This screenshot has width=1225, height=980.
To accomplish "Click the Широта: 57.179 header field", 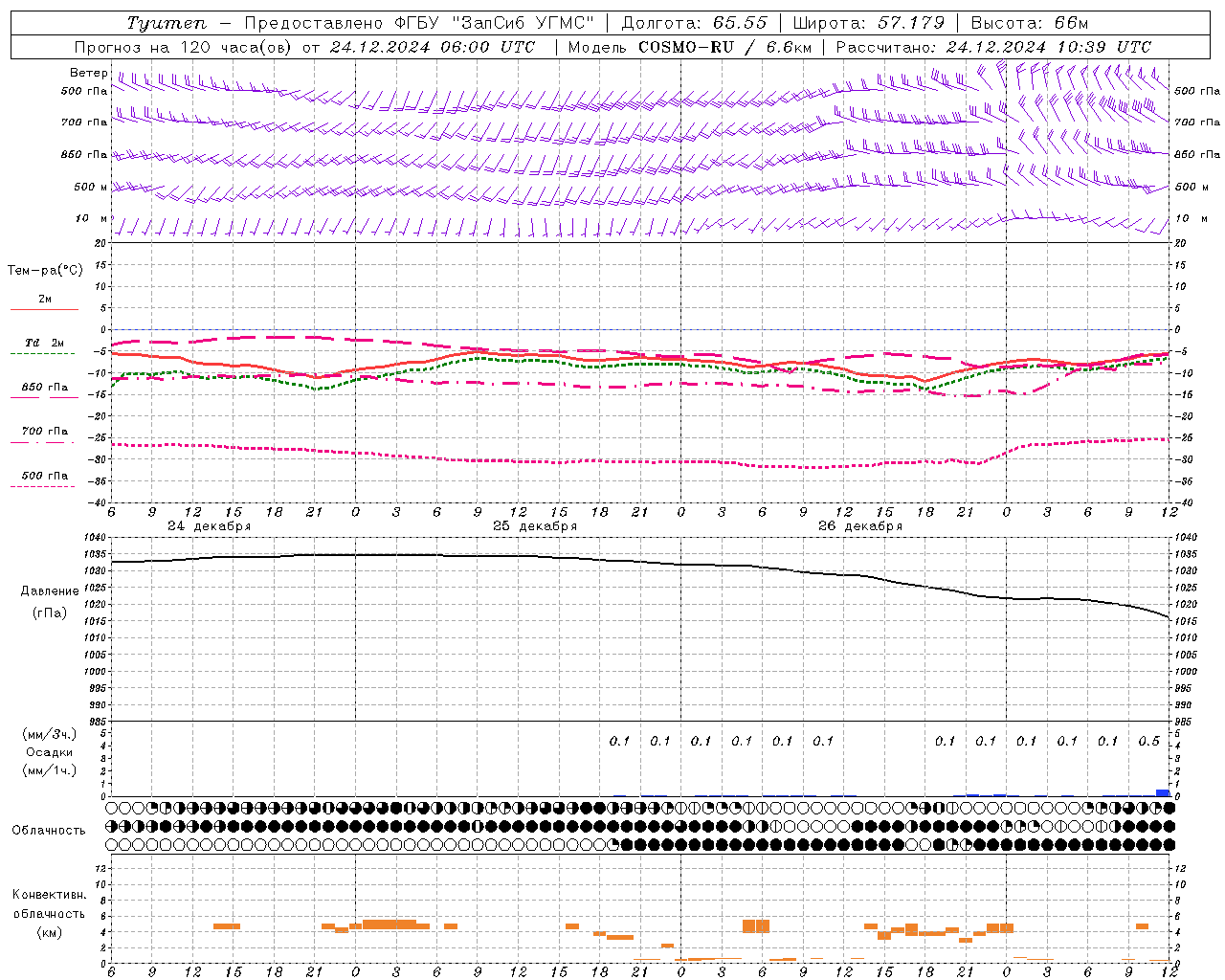I will click(868, 23).
